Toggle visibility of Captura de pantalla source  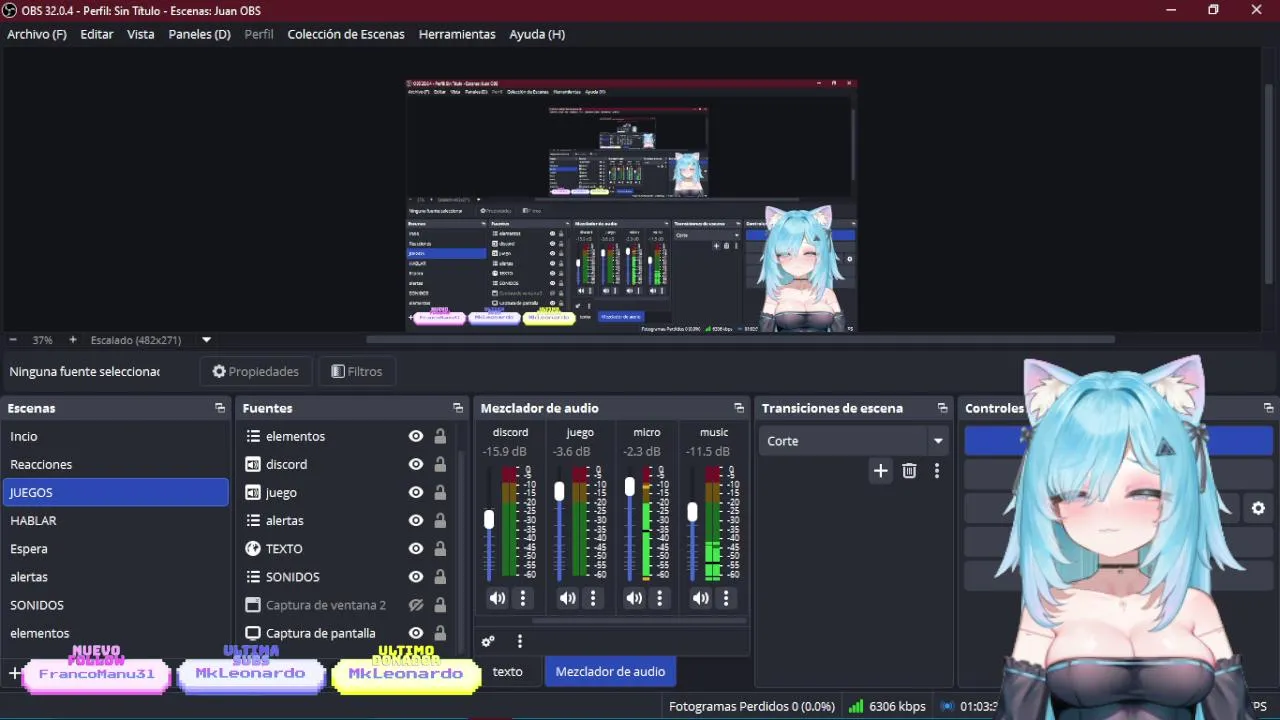pos(416,633)
